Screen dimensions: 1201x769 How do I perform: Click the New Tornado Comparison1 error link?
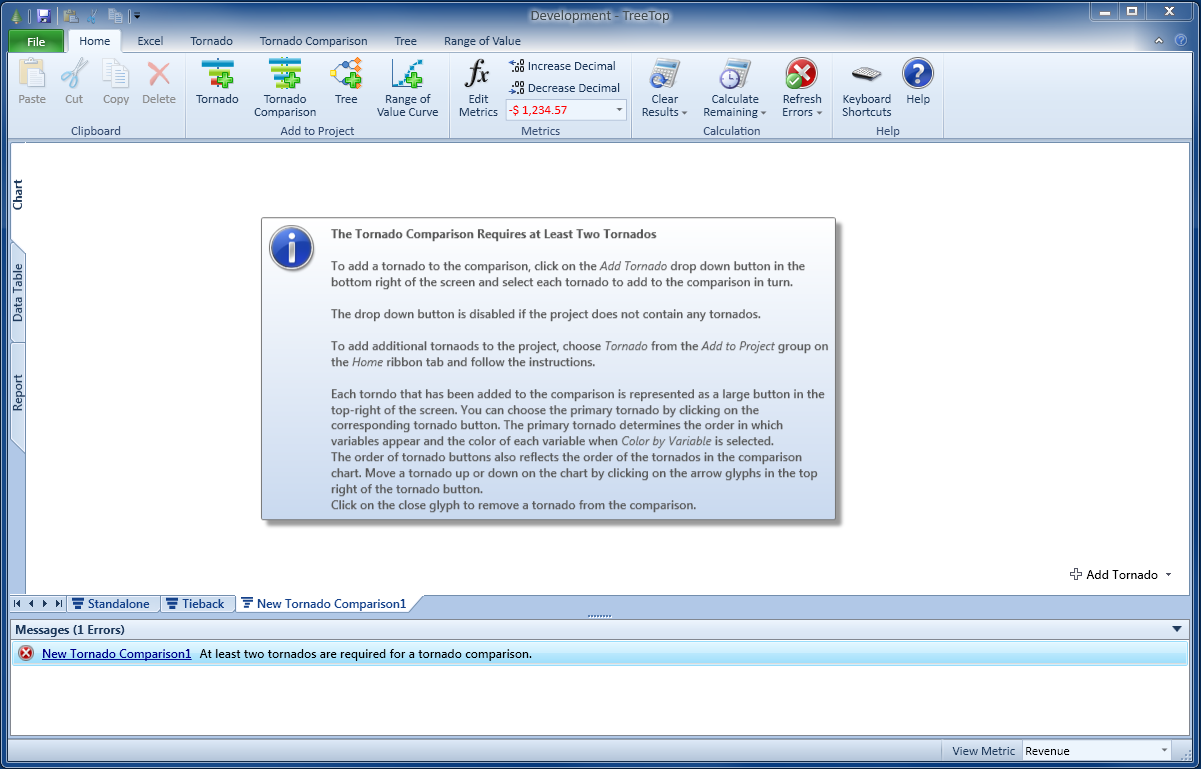point(116,654)
